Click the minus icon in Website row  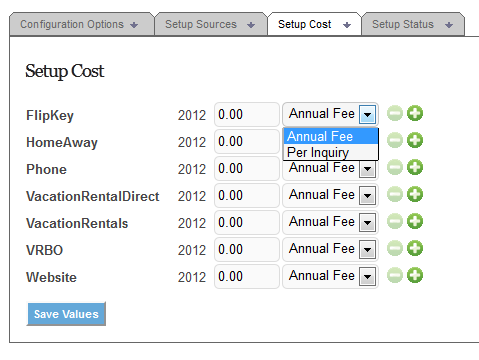pos(395,275)
